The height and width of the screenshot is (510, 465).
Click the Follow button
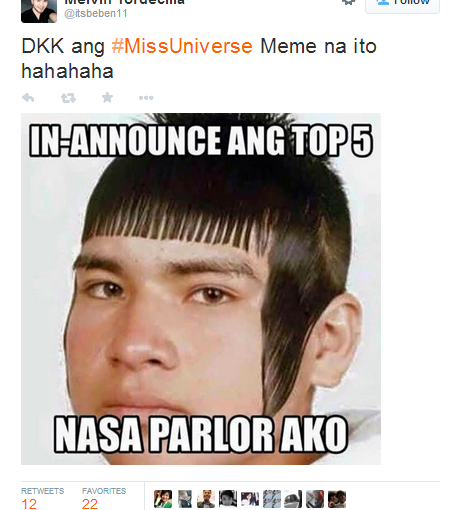[x=402, y=5]
